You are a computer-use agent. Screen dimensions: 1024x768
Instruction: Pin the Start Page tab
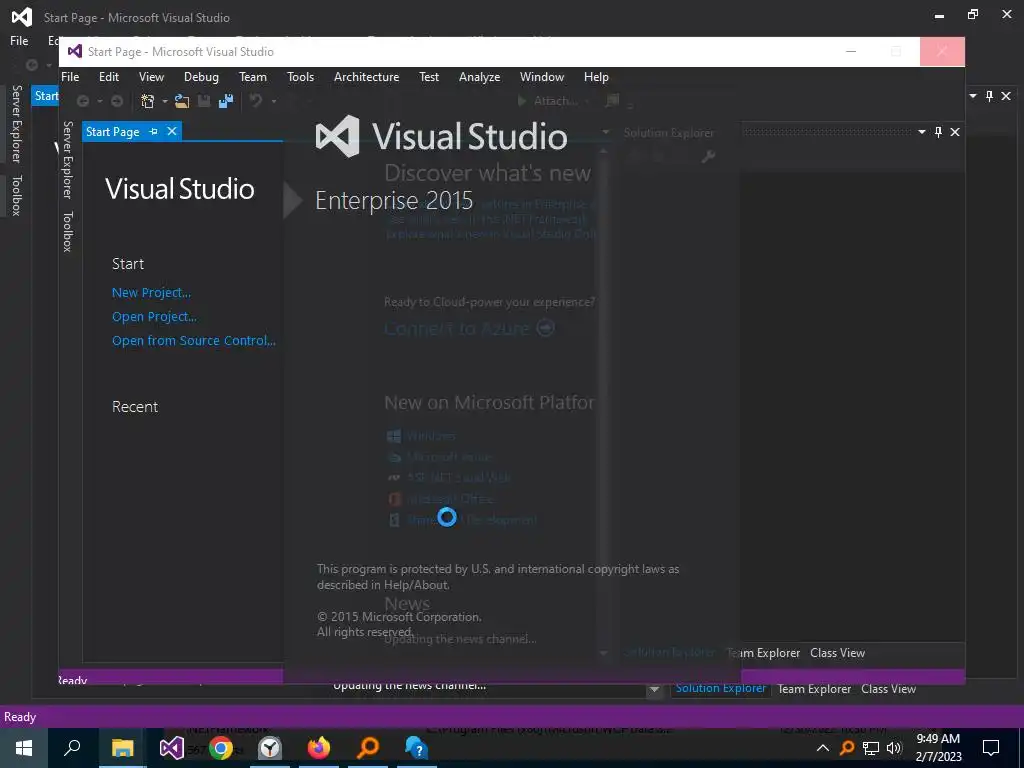153,132
